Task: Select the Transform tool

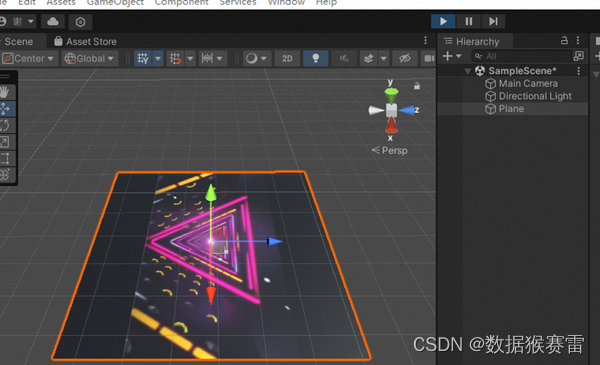Action: pos(5,175)
